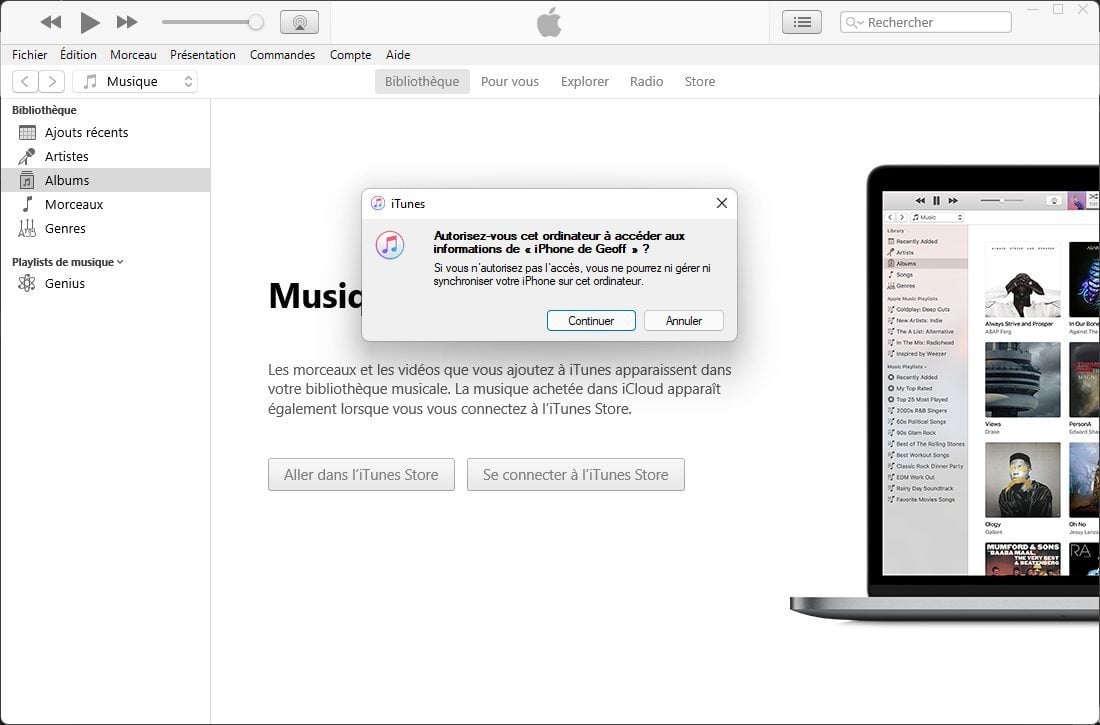The height and width of the screenshot is (725, 1100).
Task: Start playback with the Play button
Action: (89, 22)
